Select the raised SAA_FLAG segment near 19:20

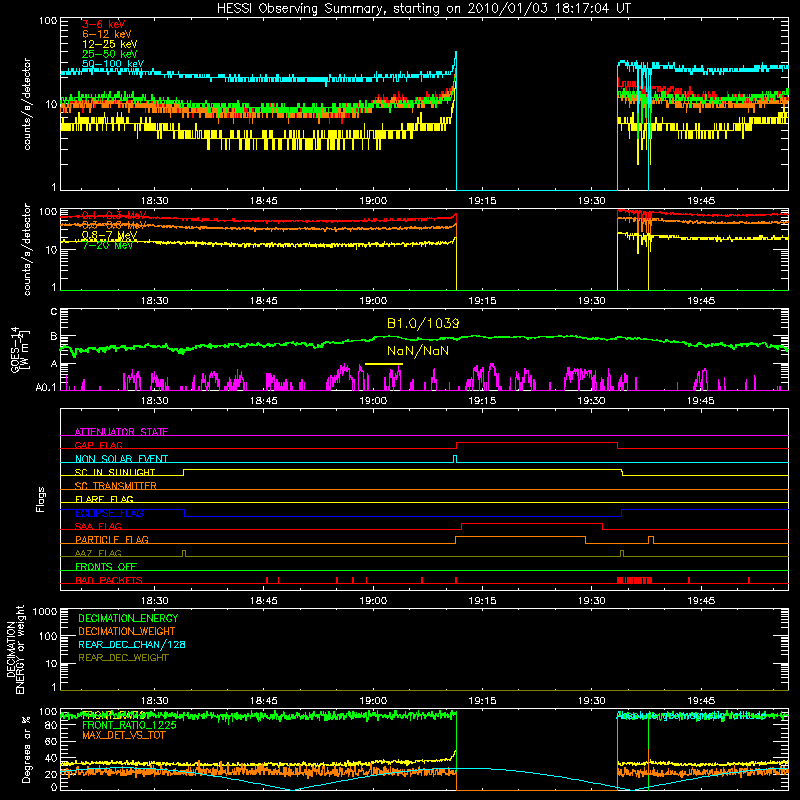(x=532, y=524)
